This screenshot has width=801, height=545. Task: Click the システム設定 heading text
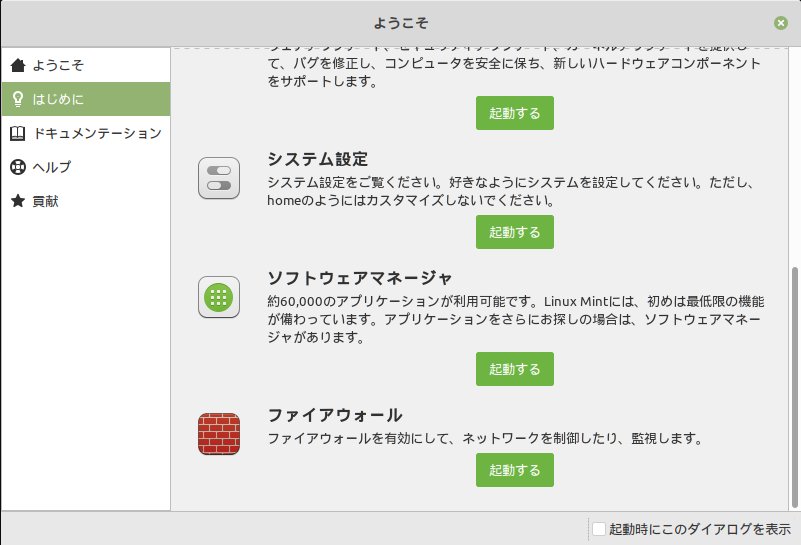(317, 159)
